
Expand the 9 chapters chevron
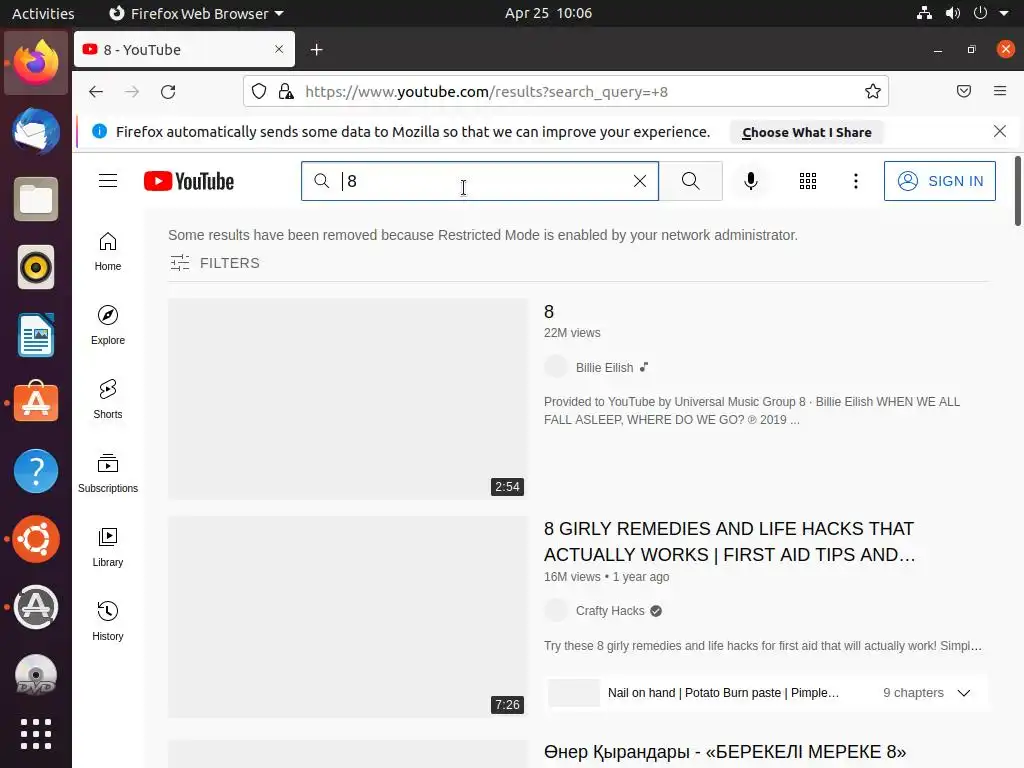964,693
